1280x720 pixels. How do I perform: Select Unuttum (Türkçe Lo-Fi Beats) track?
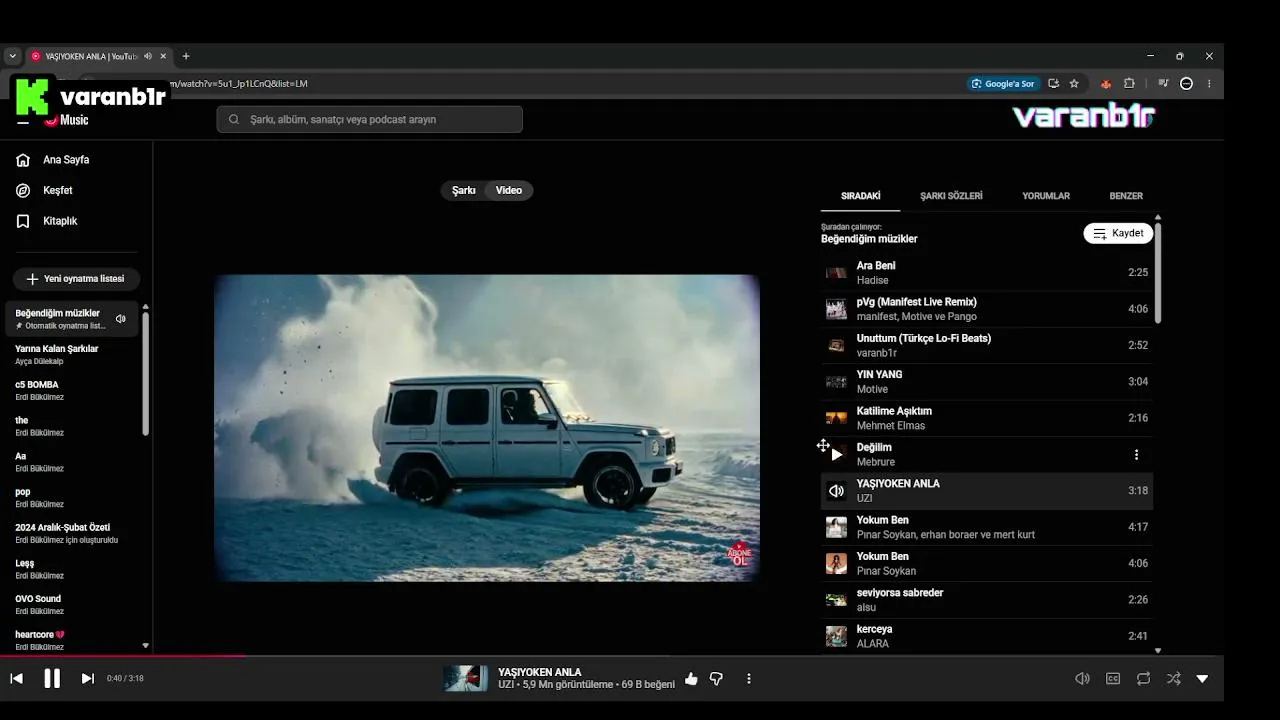[987, 346]
